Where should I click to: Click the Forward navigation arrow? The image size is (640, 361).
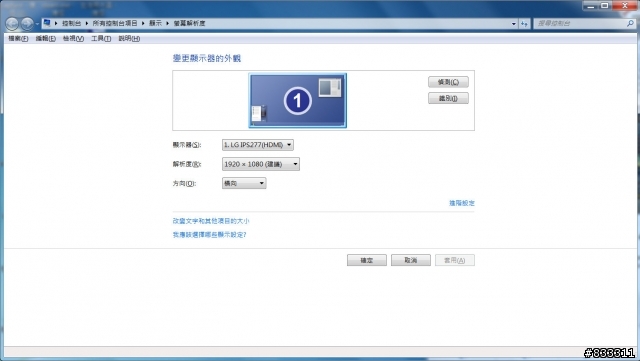(x=27, y=24)
